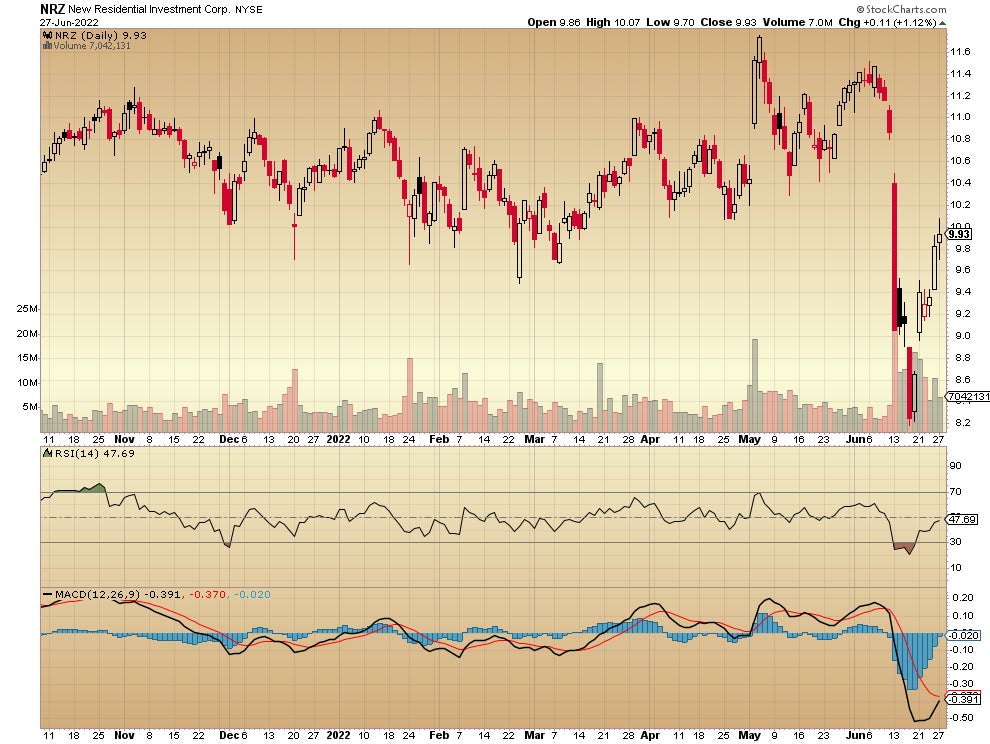Click the 70 overbought label on RSI axis

click(955, 491)
